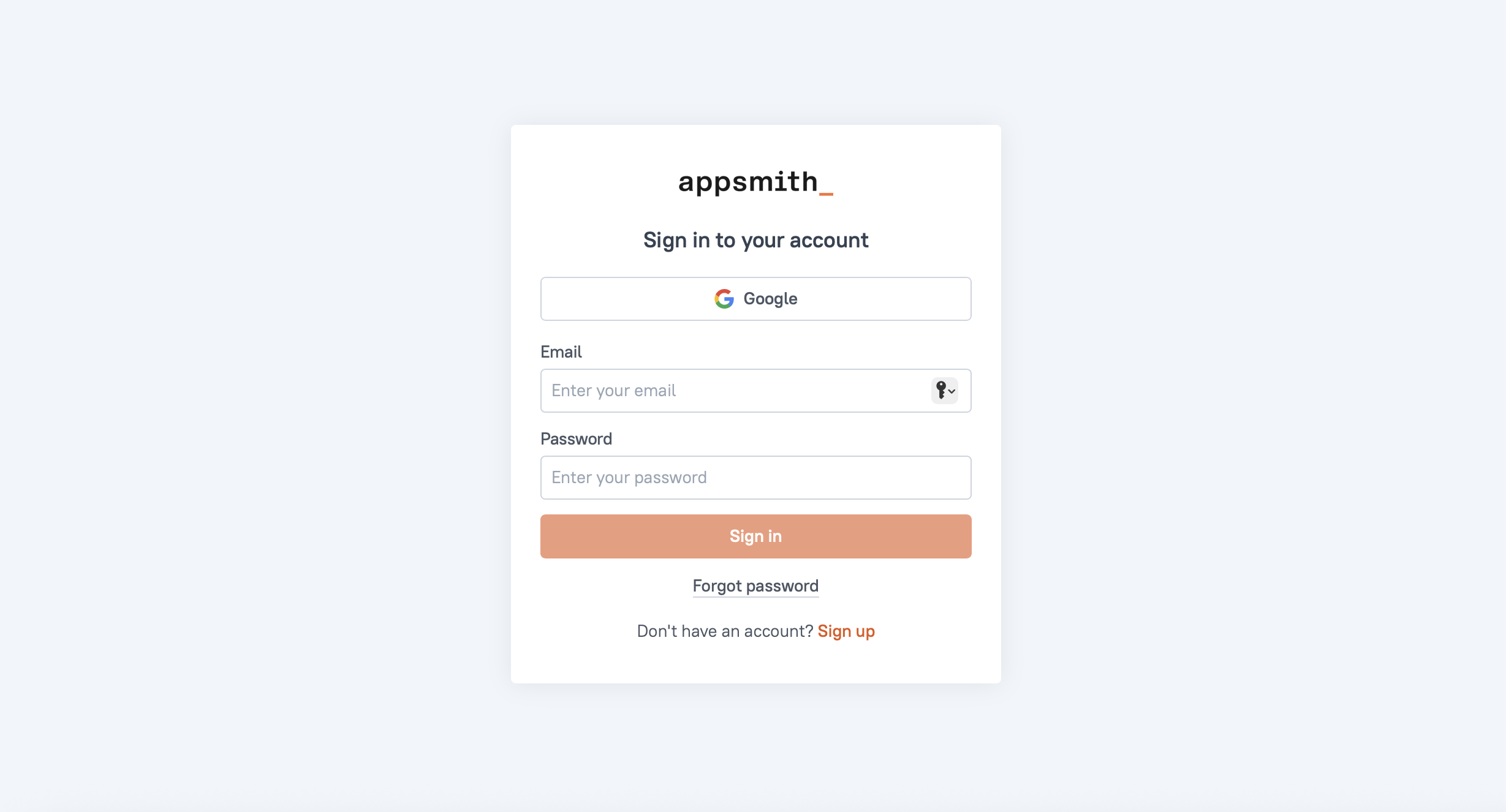The width and height of the screenshot is (1506, 812).
Task: Sign in with the Google button
Action: [755, 299]
